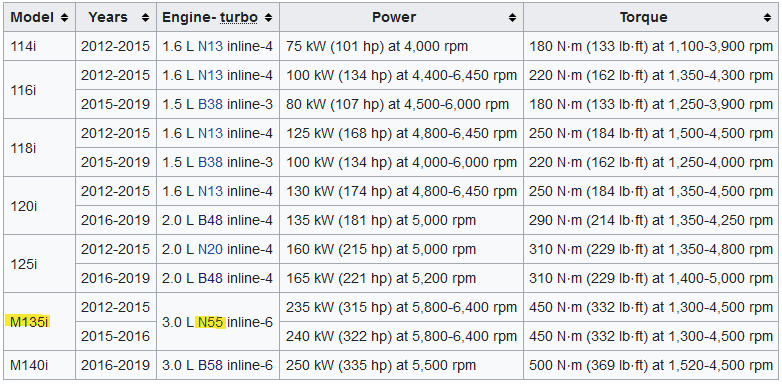Sort table by Power column arrows
The image size is (782, 384).
pyautogui.click(x=512, y=17)
